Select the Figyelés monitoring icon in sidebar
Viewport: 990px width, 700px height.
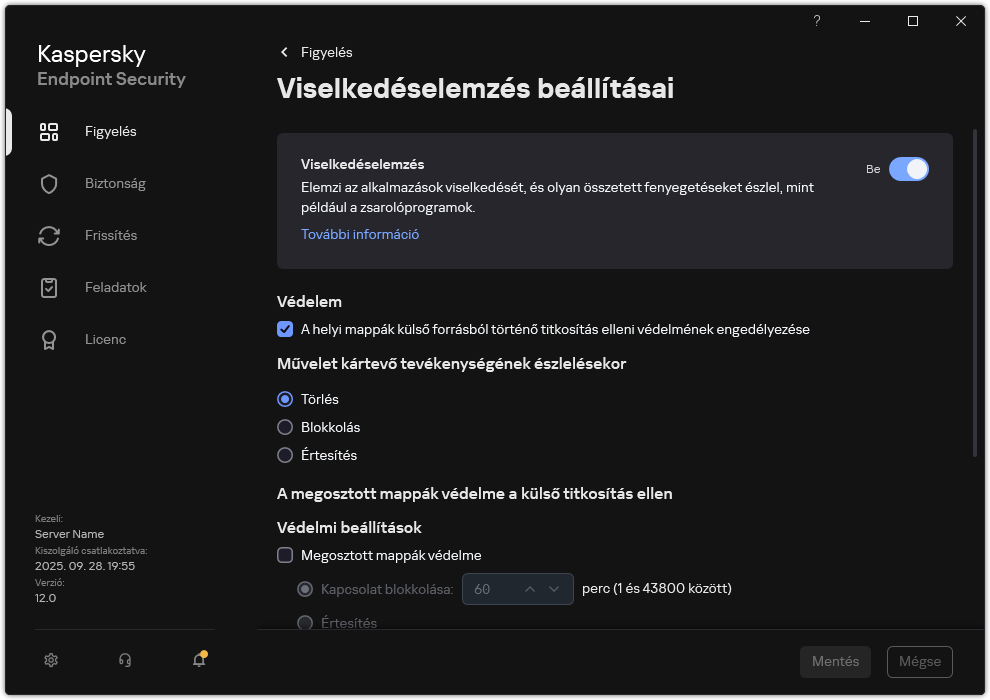tap(49, 131)
